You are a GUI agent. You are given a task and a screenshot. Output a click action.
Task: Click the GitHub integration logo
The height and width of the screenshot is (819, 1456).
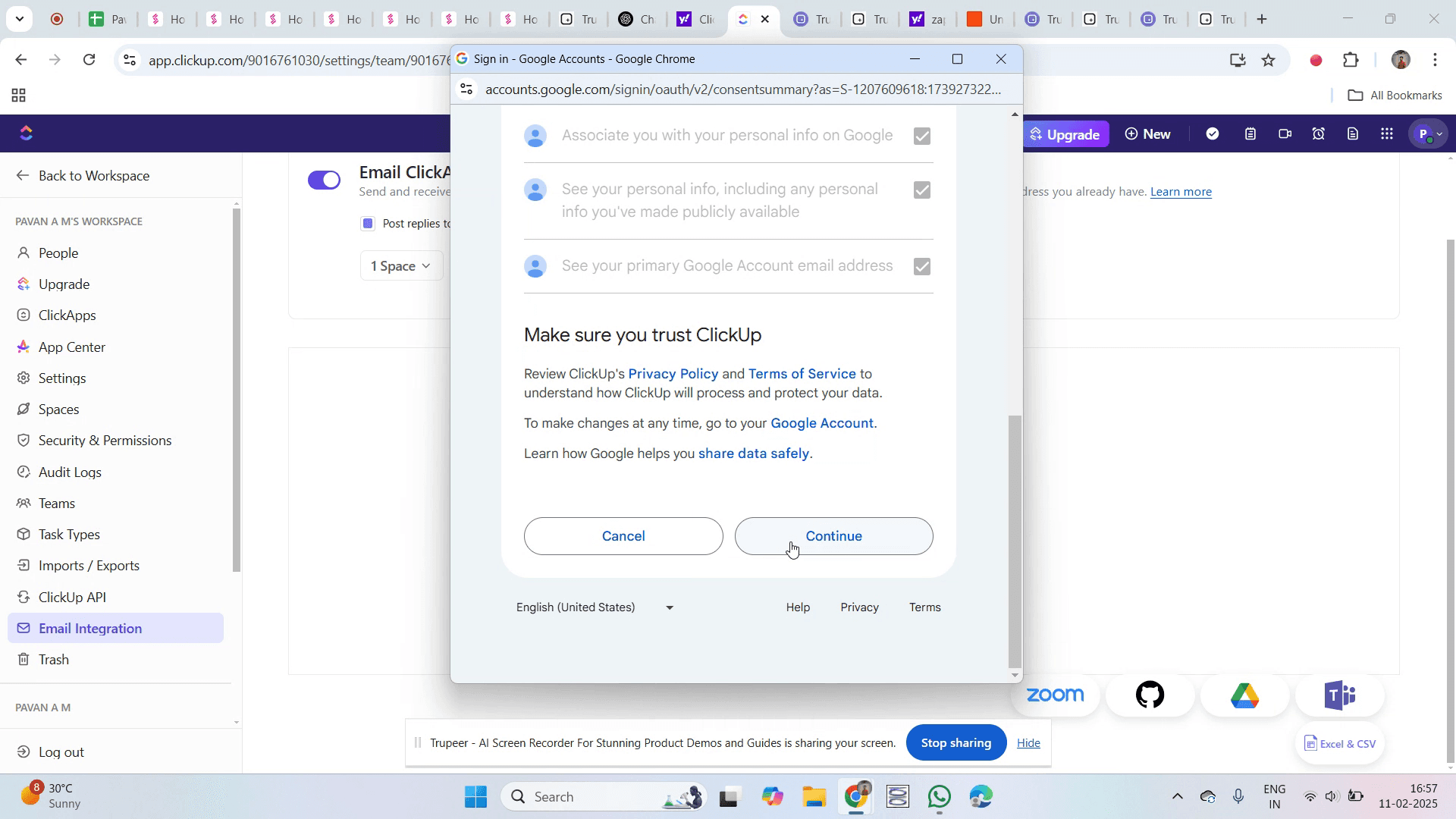(1150, 695)
